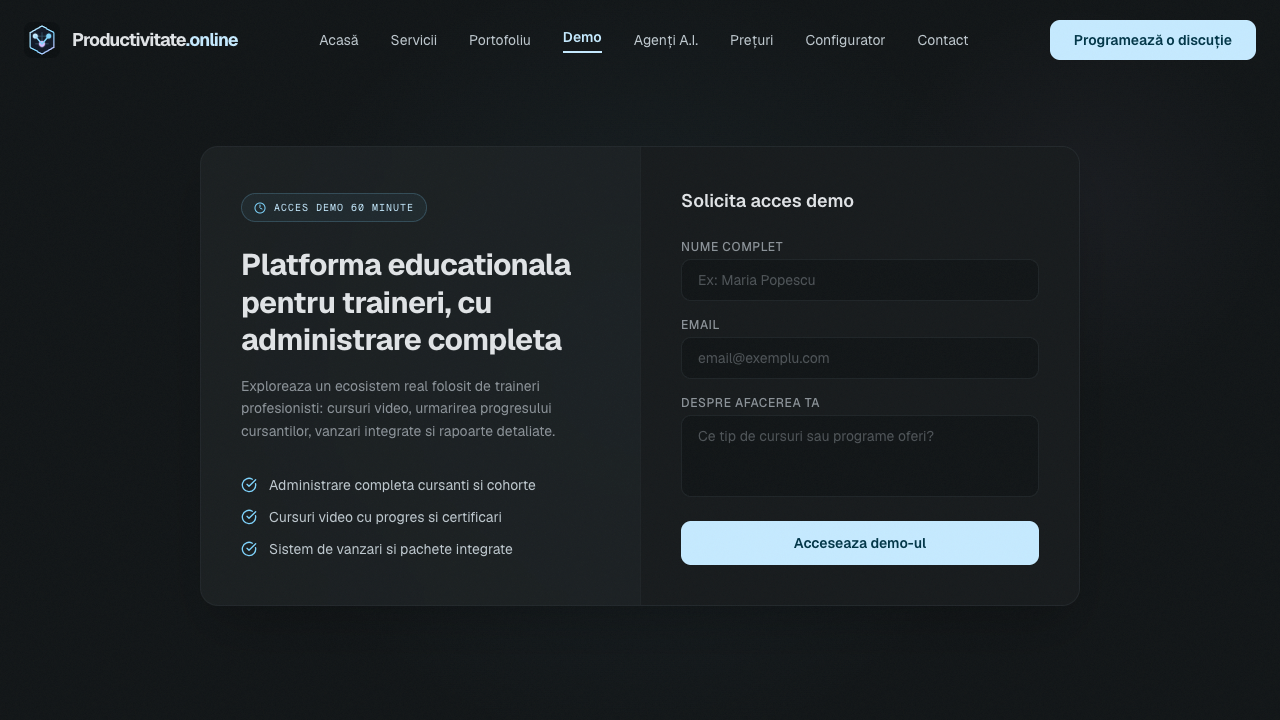Click checkmark icon beside Administrare completa cursanti

pos(249,485)
